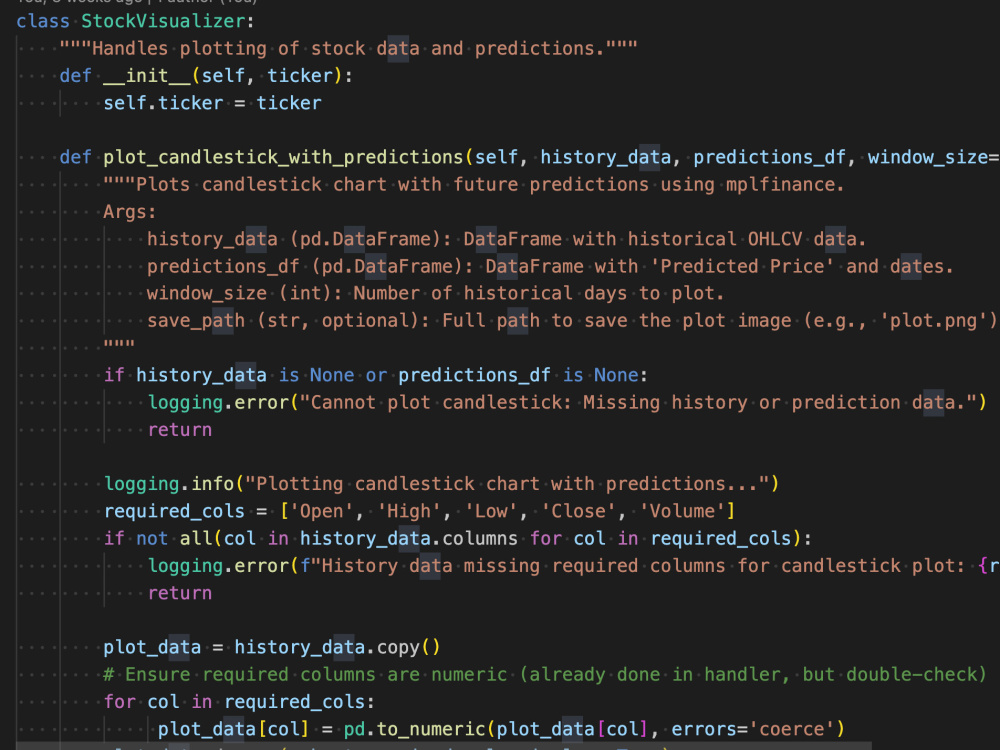
Task: Click the "for col in required_cols:" loop line
Action: point(239,702)
